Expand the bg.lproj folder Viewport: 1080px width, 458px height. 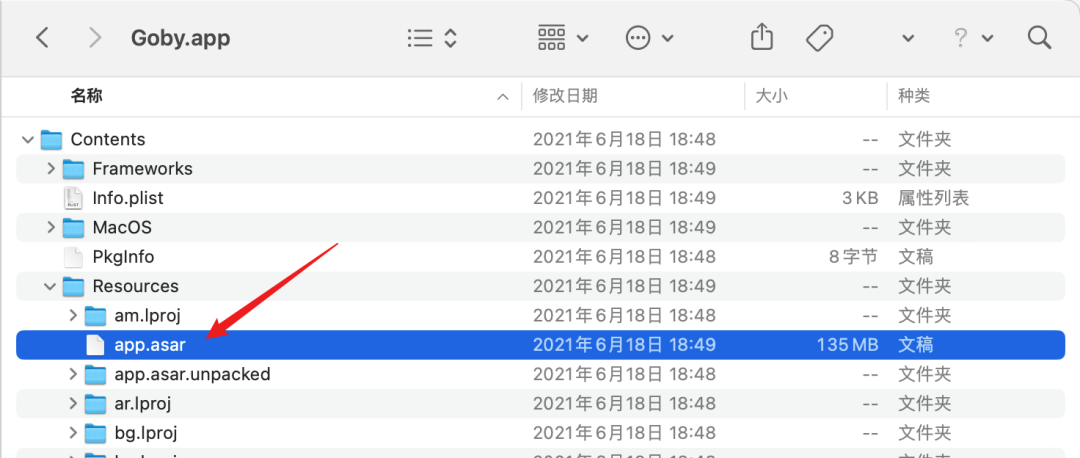tap(73, 433)
